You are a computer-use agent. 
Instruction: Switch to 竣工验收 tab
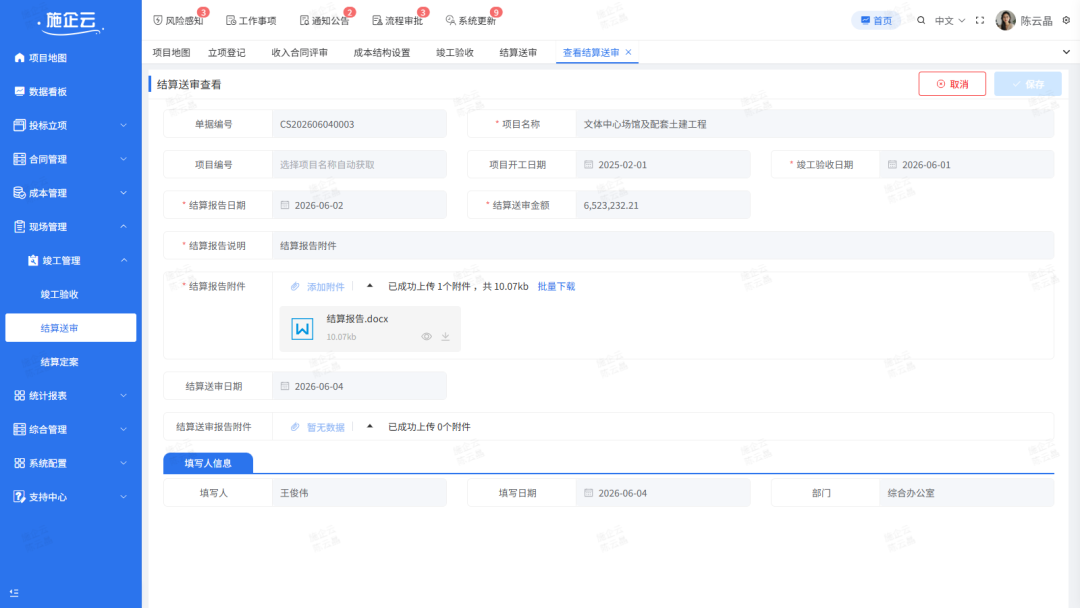click(x=455, y=52)
